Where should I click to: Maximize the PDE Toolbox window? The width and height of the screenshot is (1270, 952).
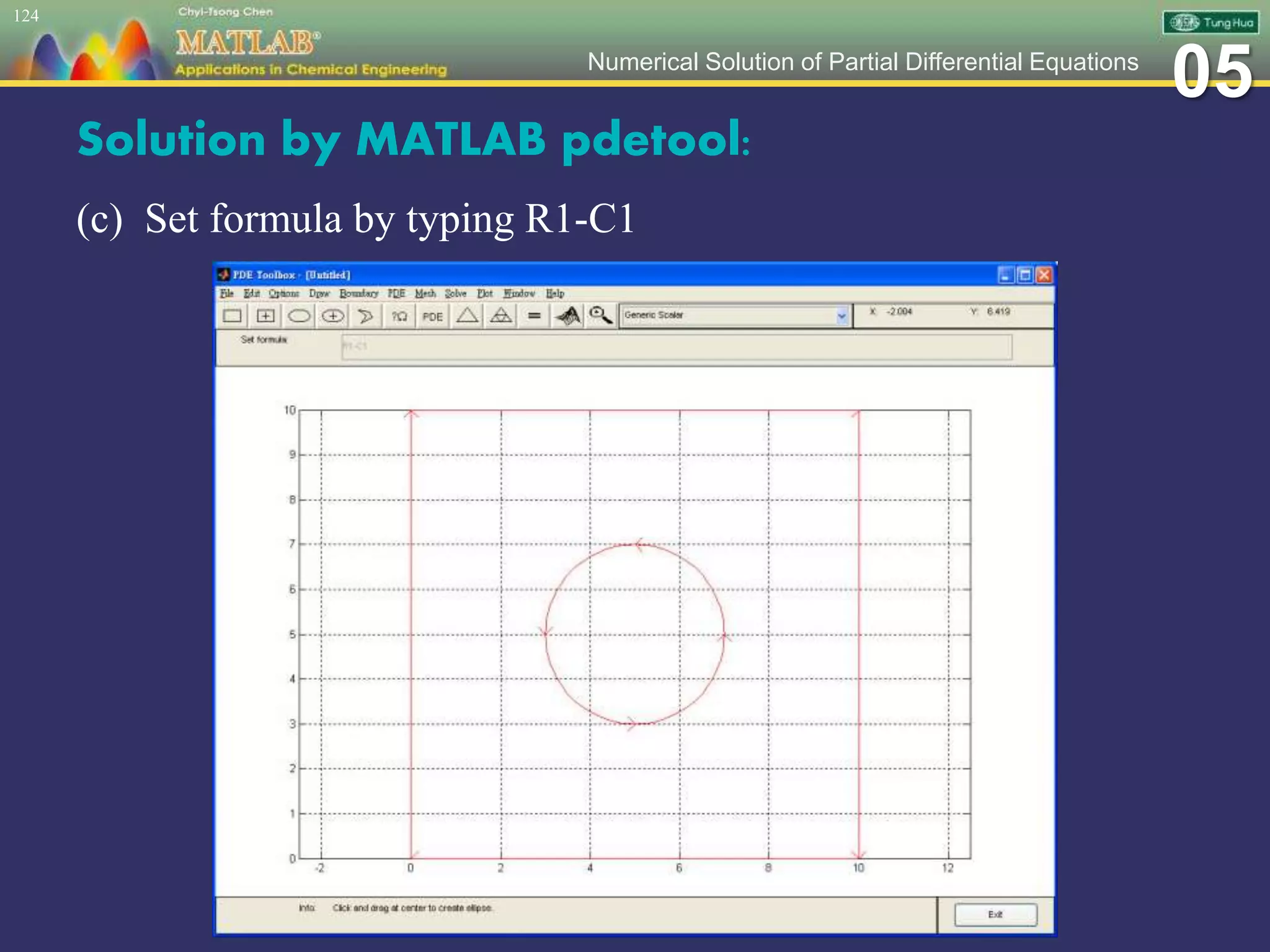click(1025, 275)
